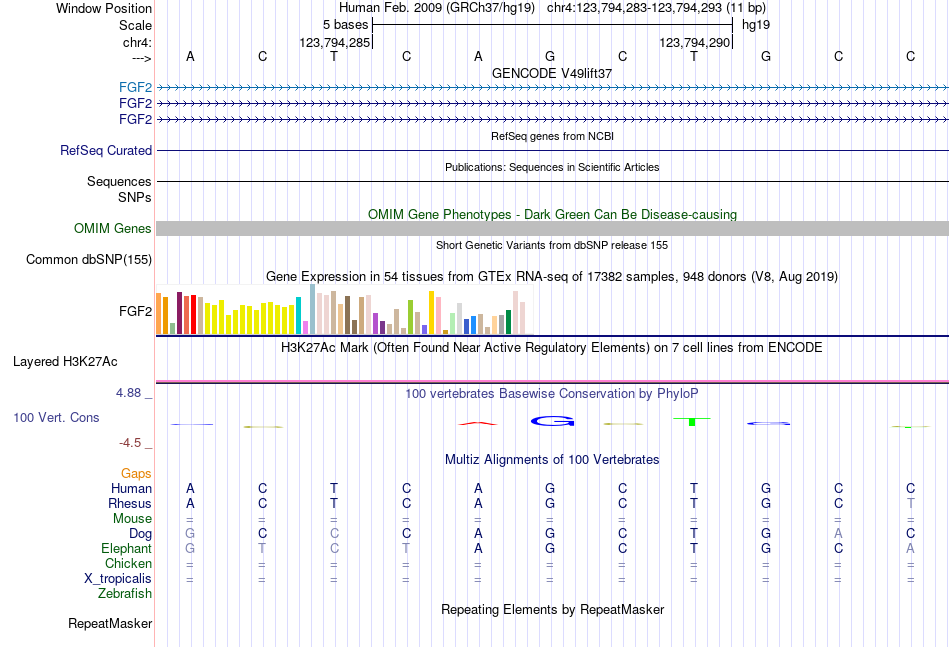Image resolution: width=950 pixels, height=647 pixels.
Task: Click the faded T in Rhesus row
Action: (x=910, y=503)
